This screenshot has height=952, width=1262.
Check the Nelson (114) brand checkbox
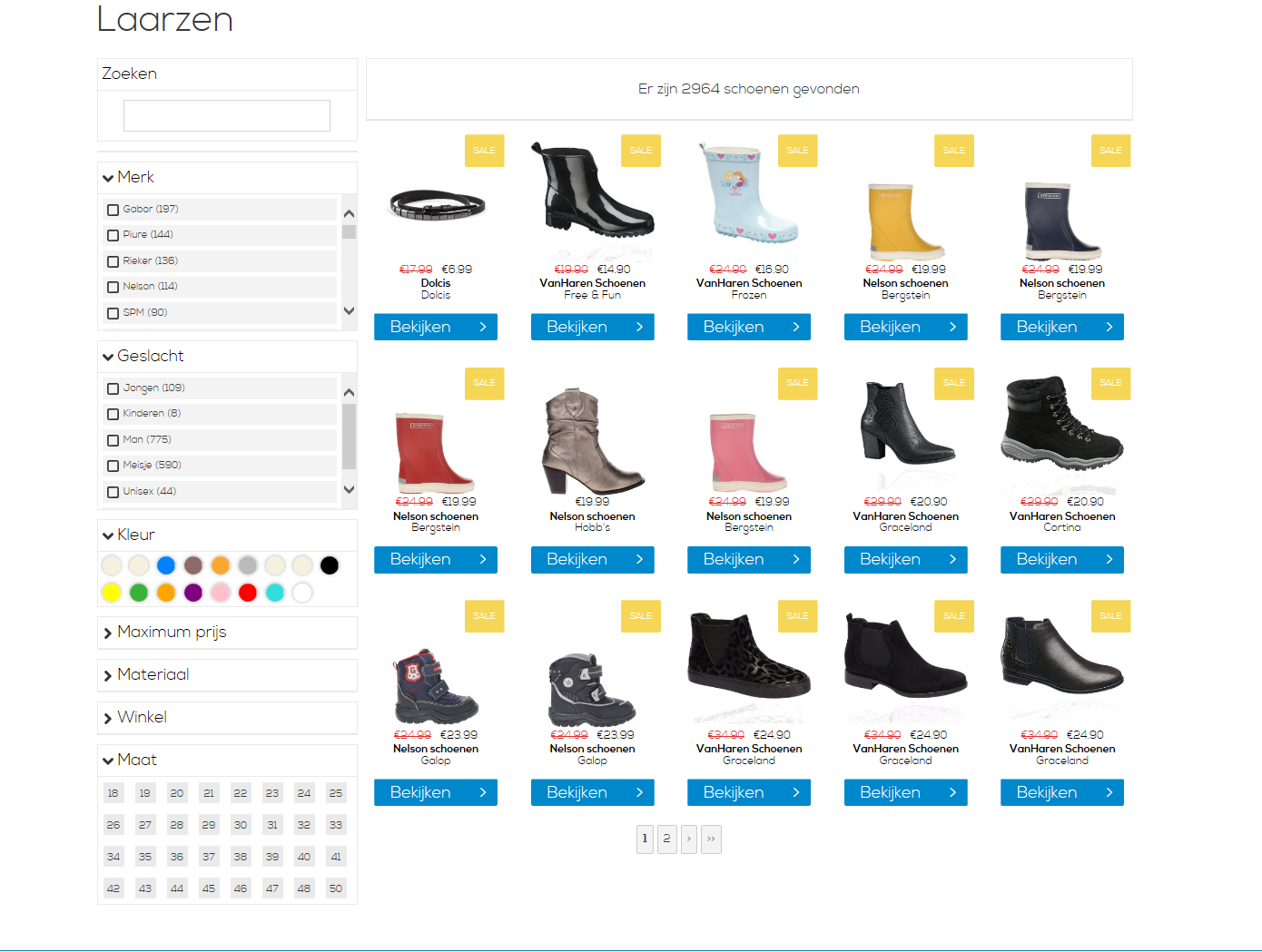pyautogui.click(x=113, y=287)
